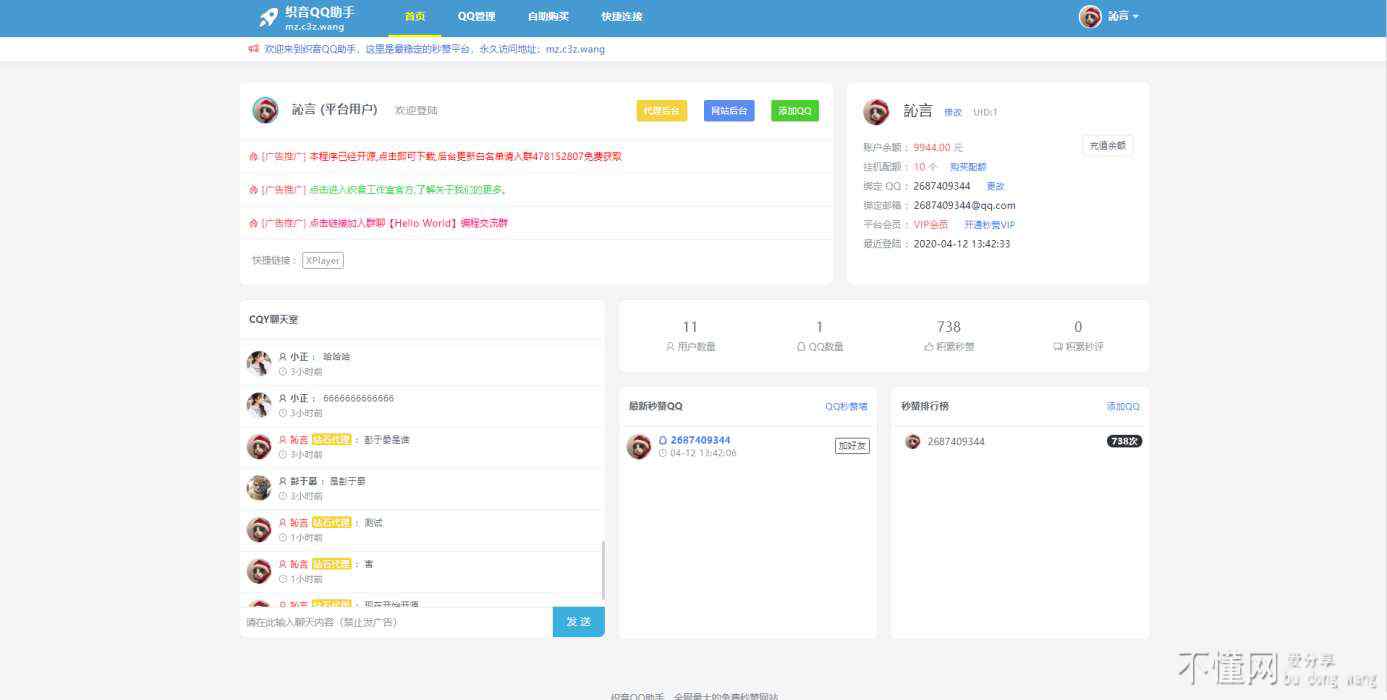Click the user avatar in top navigation bar

[x=1090, y=17]
